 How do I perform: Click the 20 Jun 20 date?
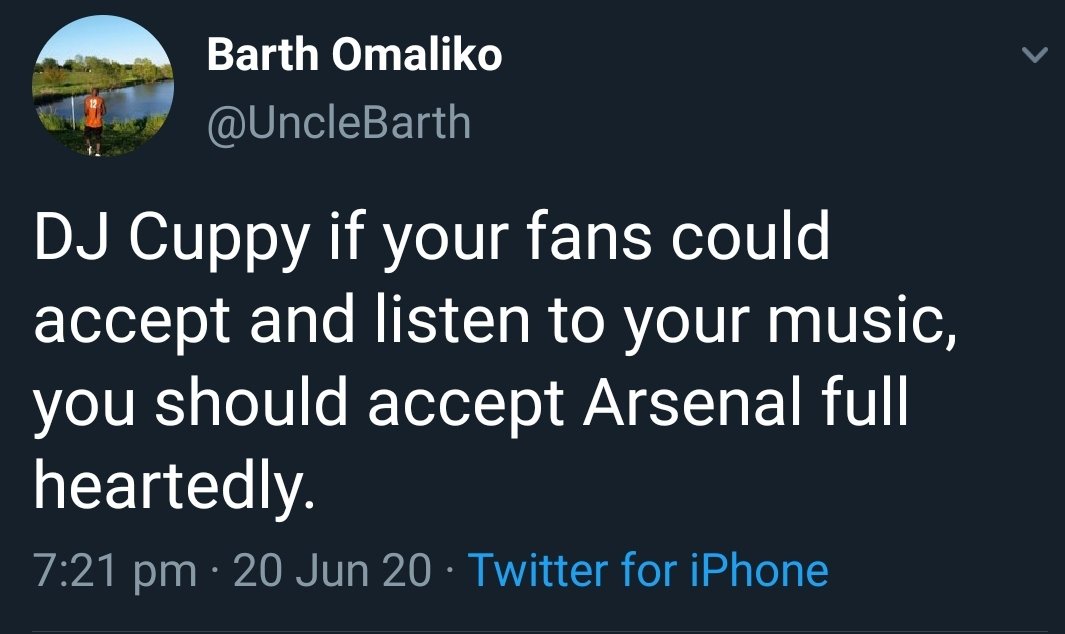[332, 571]
